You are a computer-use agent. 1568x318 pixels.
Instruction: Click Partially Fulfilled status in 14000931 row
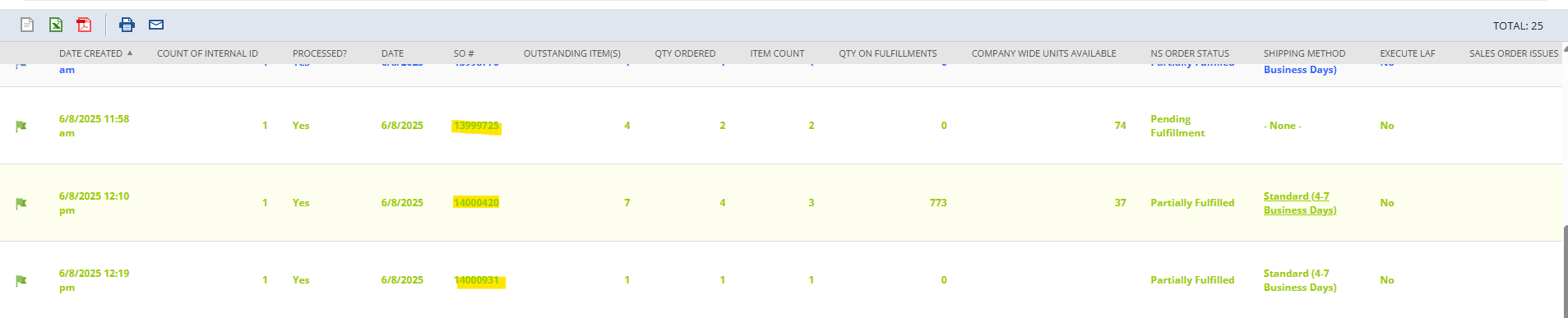pyautogui.click(x=1192, y=280)
